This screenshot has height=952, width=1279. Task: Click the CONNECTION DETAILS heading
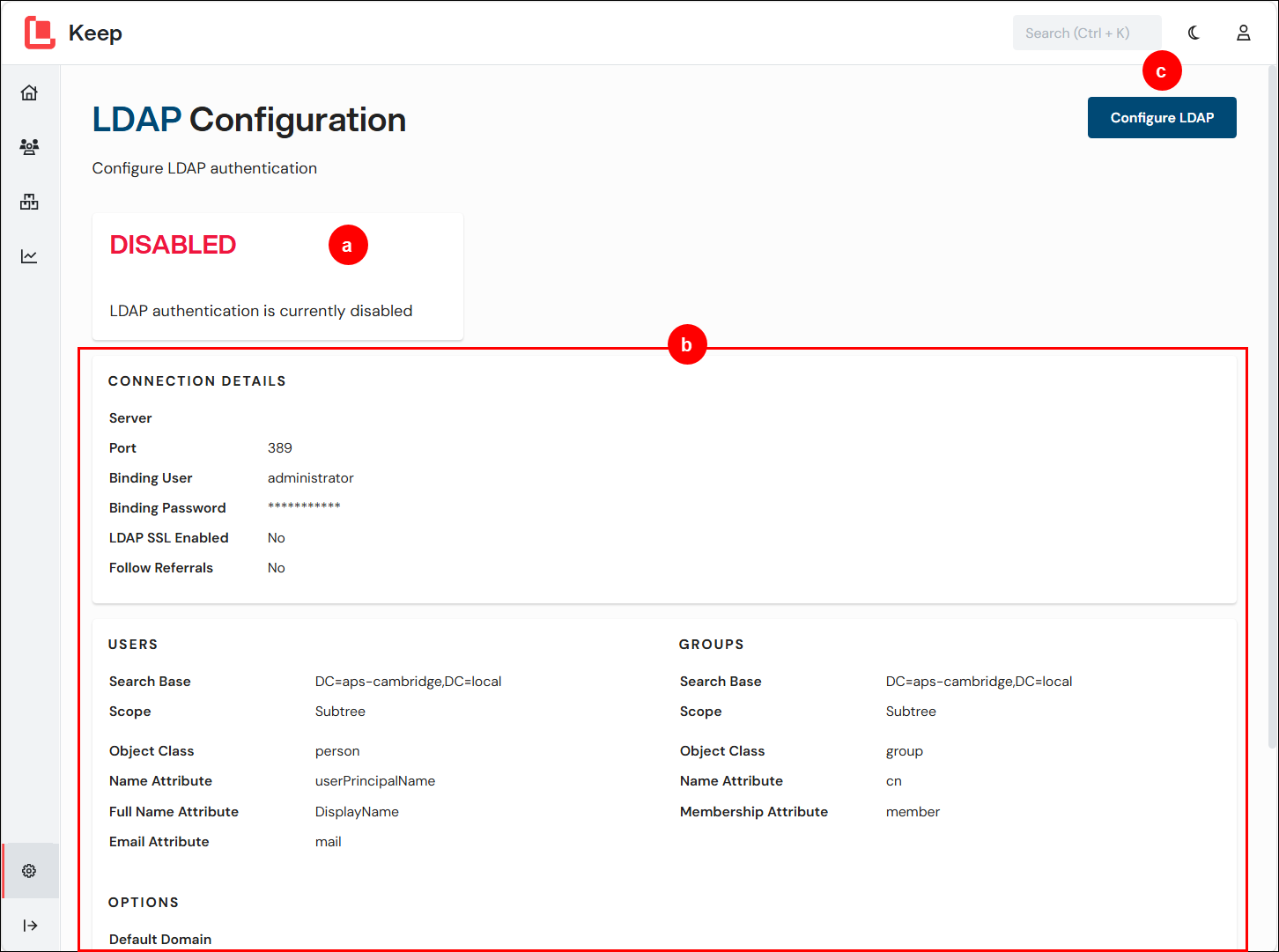(197, 381)
